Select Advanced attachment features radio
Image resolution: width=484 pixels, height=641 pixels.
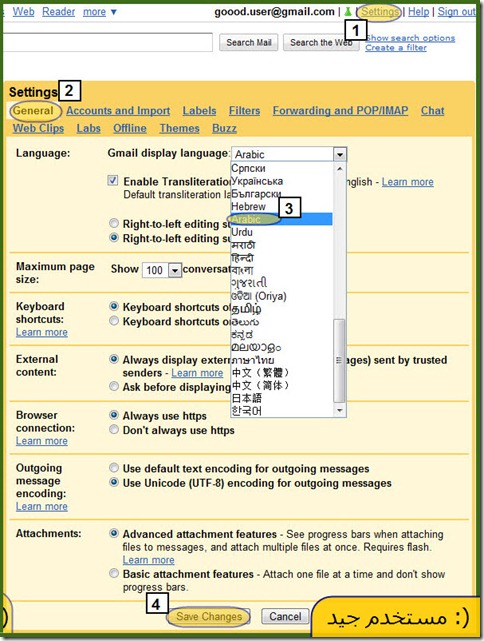click(x=114, y=533)
